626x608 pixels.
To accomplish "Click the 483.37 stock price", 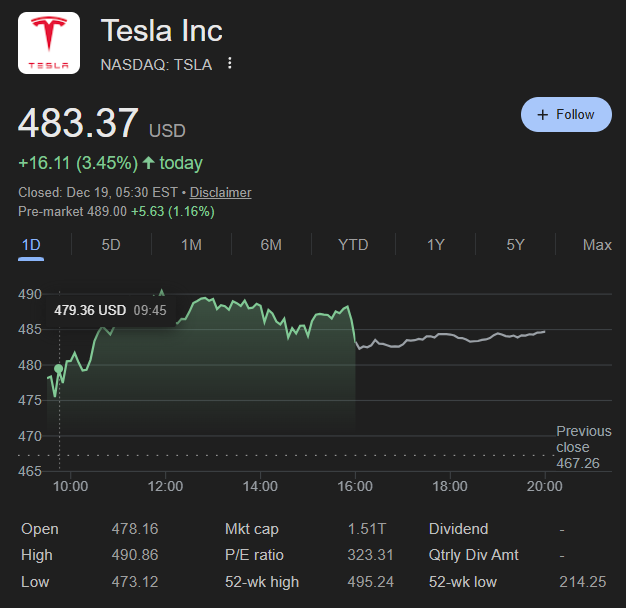I will click(x=78, y=123).
